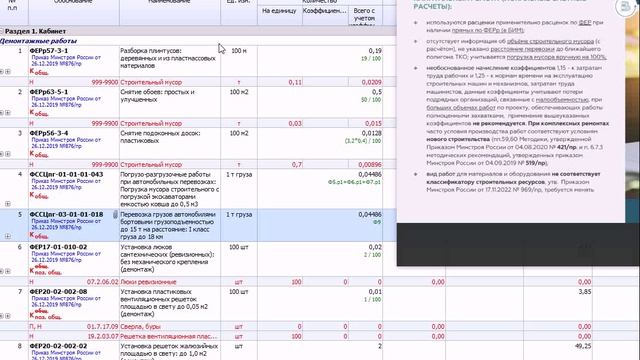Click Приказ Минстроя link in row 1

[x=66, y=61]
